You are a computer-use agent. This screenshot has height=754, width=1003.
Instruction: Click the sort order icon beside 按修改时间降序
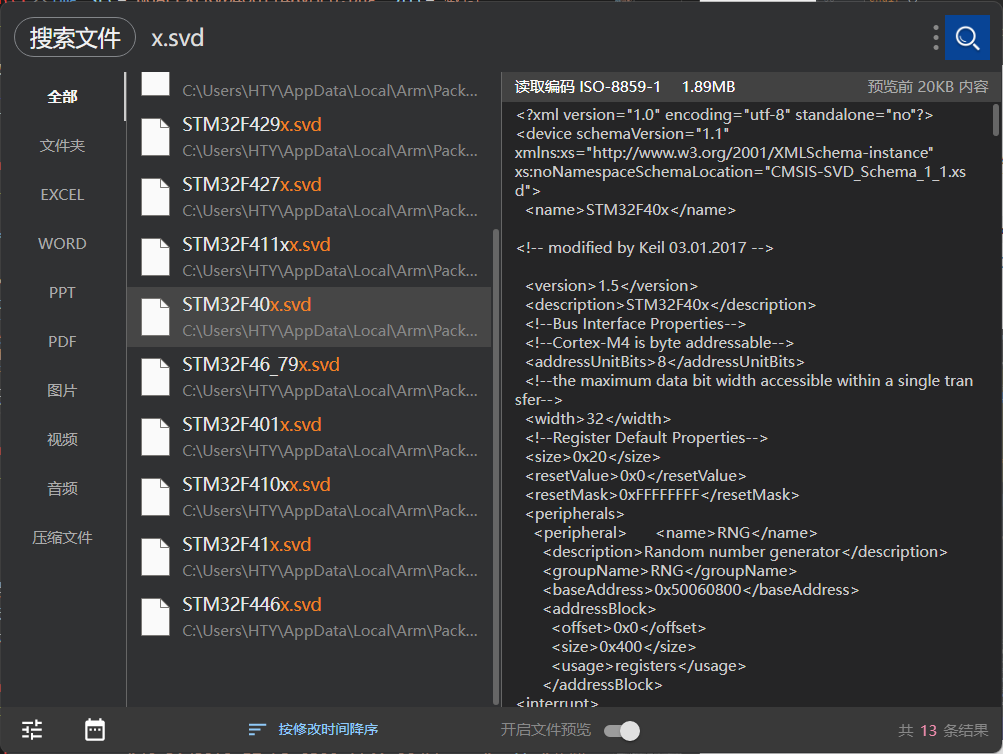258,729
